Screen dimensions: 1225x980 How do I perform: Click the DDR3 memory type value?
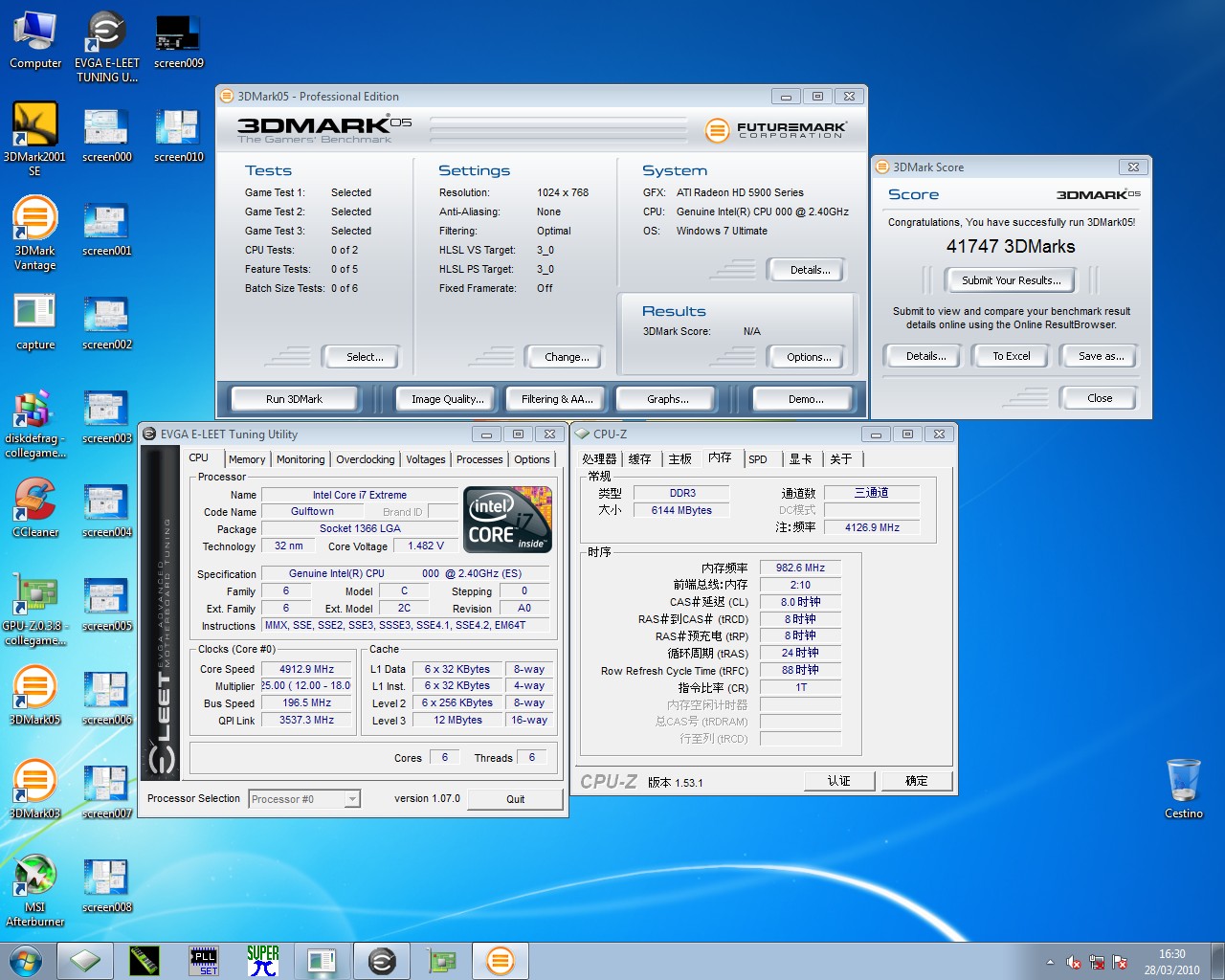[682, 493]
